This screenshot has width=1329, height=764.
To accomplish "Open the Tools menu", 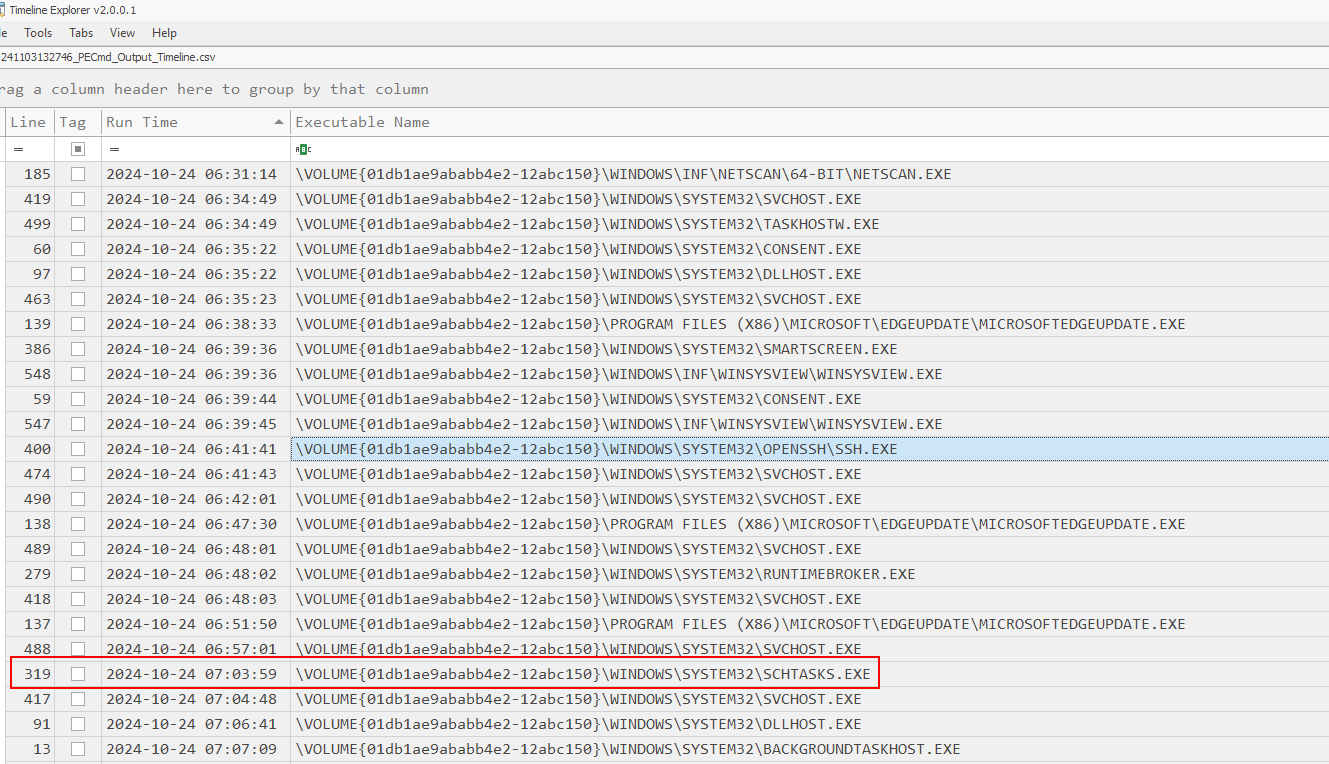I will point(38,33).
